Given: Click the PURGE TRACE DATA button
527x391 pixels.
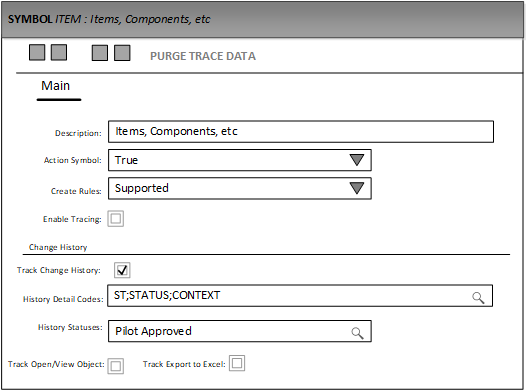Looking at the screenshot, I should 203,56.
